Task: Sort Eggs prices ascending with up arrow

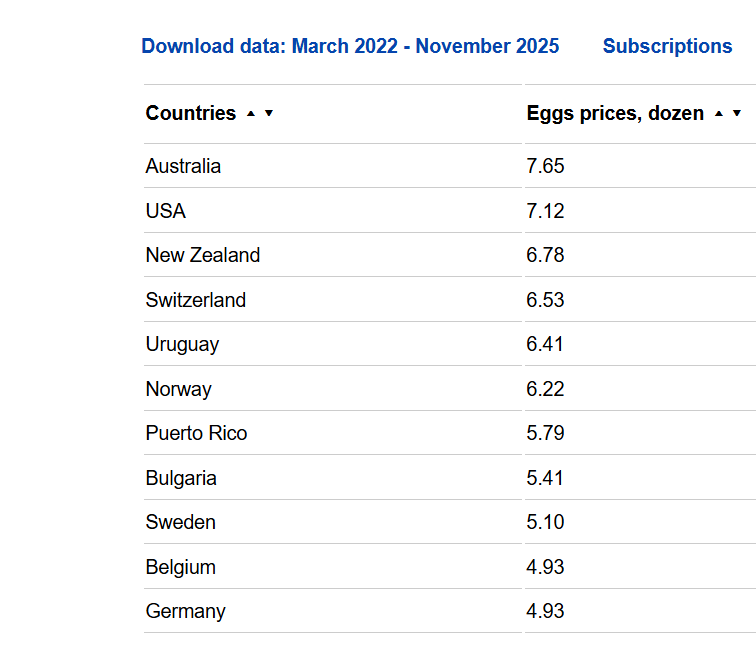Action: tap(719, 114)
